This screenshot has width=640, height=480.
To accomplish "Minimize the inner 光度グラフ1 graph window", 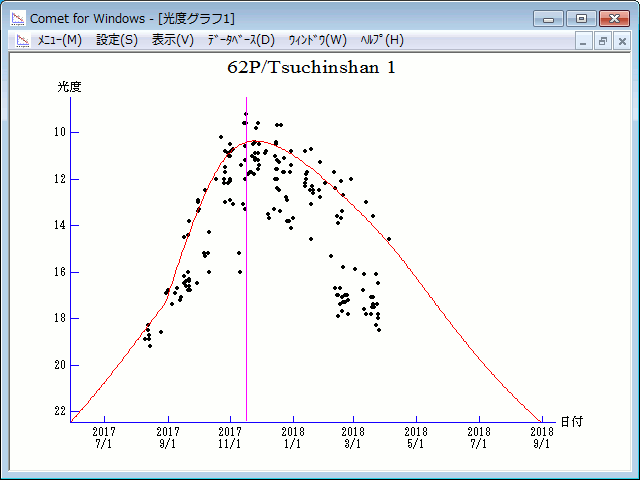I will coord(585,41).
